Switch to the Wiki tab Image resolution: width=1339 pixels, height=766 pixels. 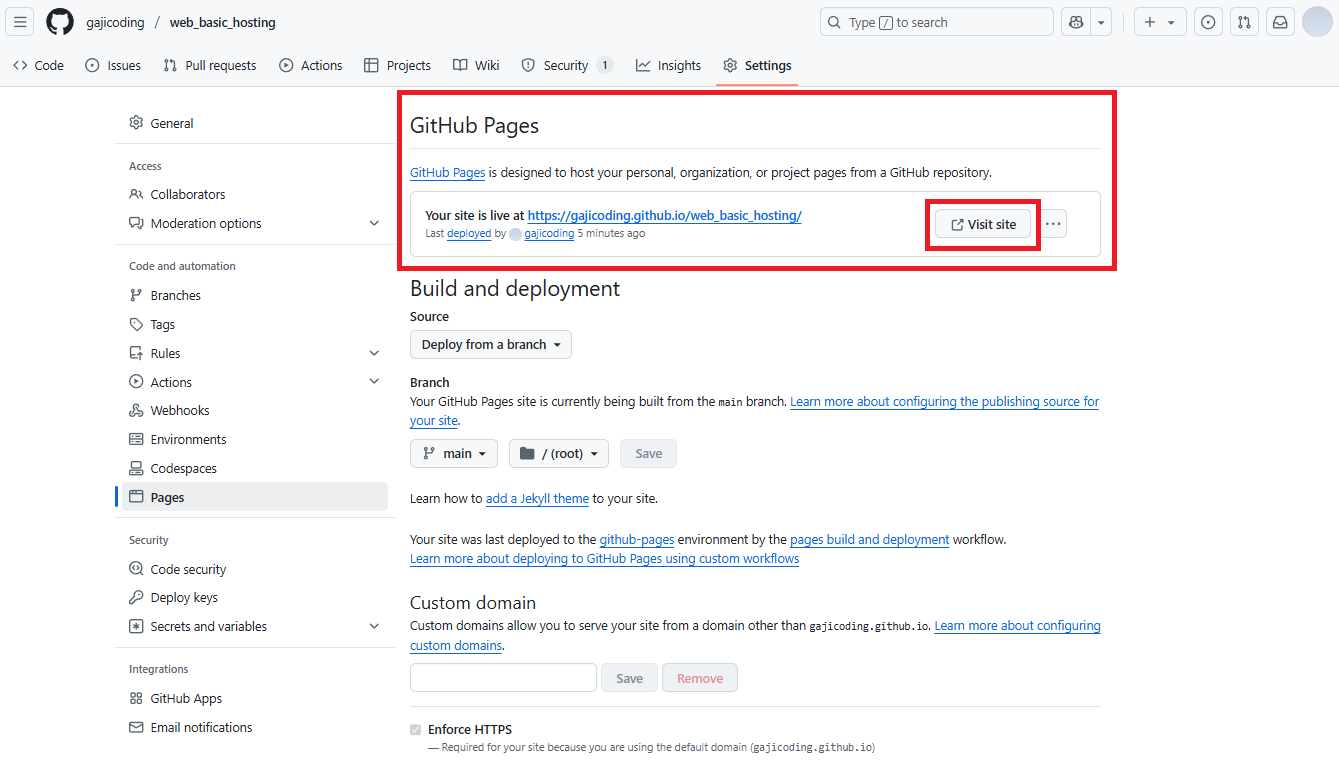coord(476,65)
